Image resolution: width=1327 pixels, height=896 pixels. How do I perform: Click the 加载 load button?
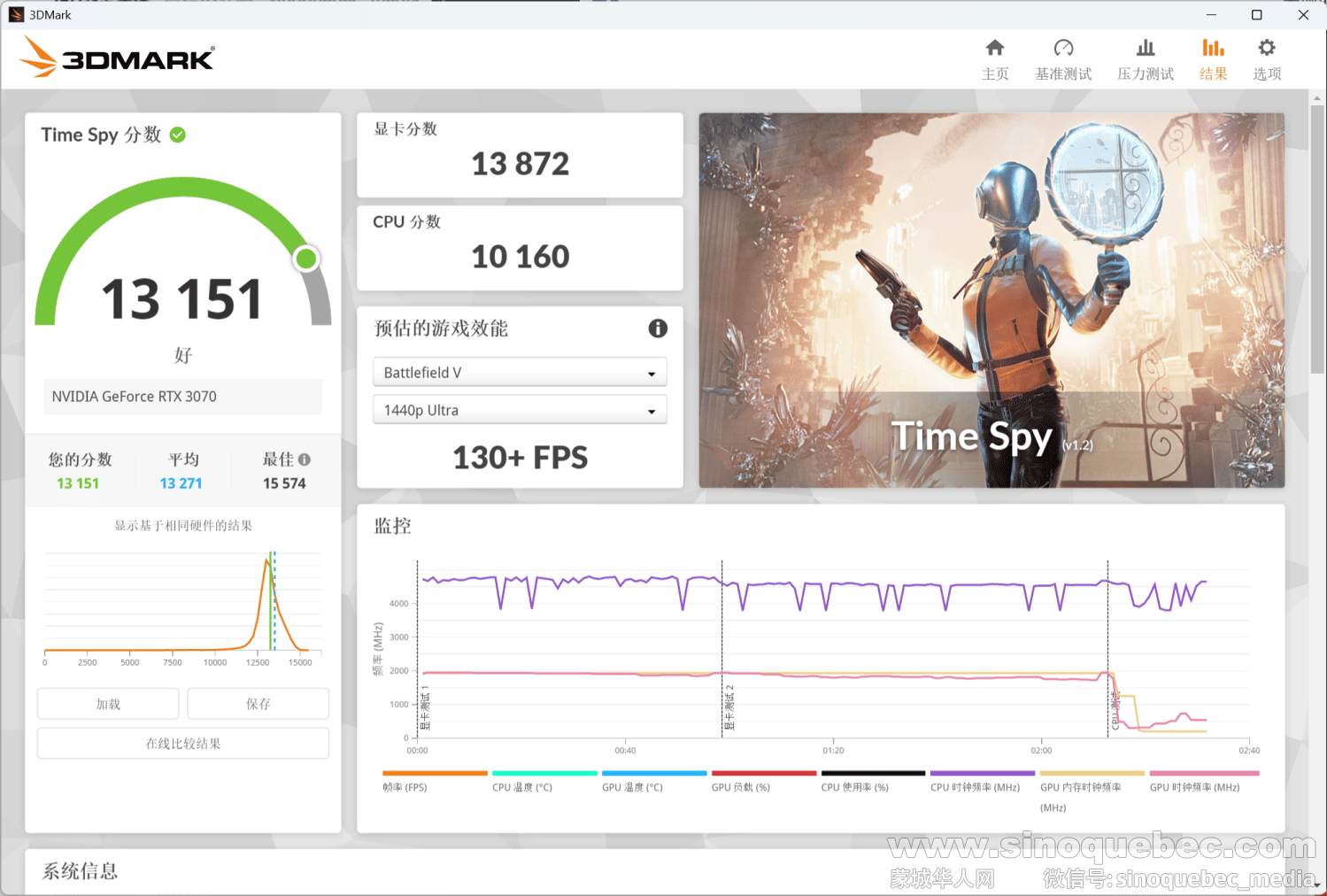coord(108,704)
